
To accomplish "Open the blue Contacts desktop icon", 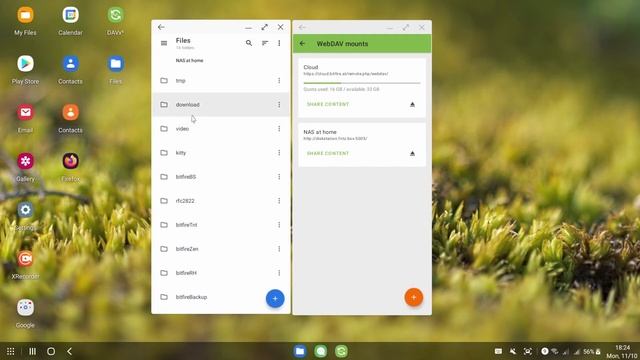I will point(70,64).
